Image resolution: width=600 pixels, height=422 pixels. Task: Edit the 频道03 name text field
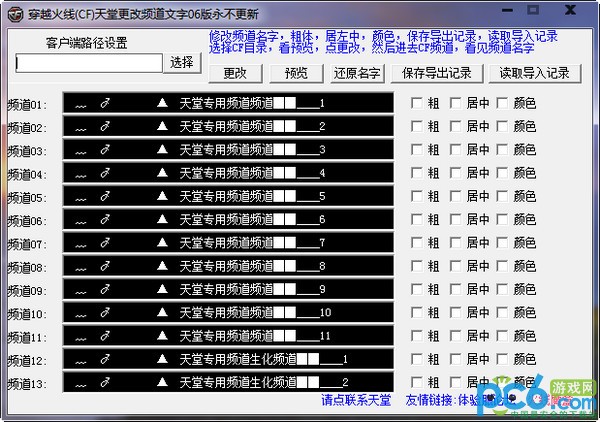click(228, 149)
